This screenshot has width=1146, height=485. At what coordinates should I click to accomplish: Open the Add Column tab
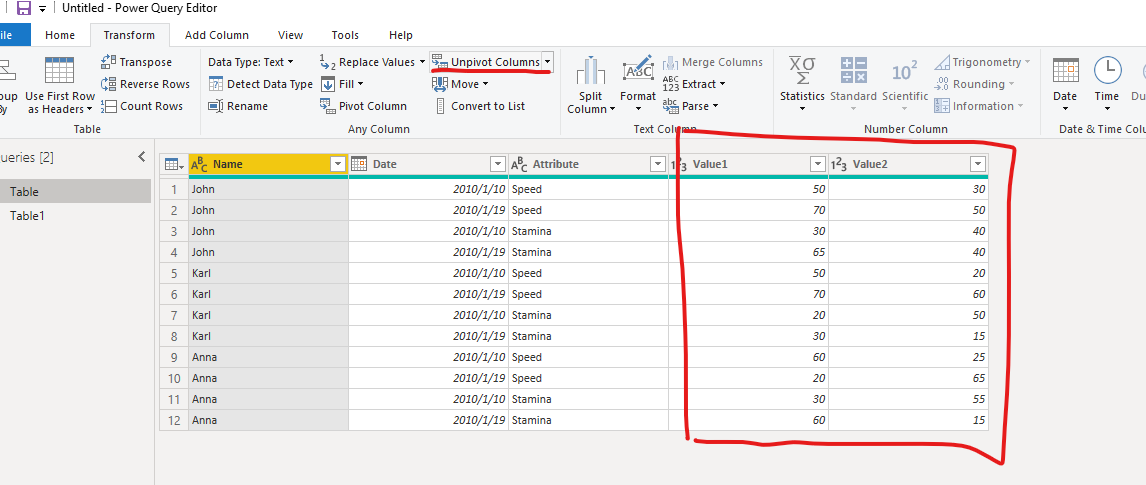[x=216, y=35]
